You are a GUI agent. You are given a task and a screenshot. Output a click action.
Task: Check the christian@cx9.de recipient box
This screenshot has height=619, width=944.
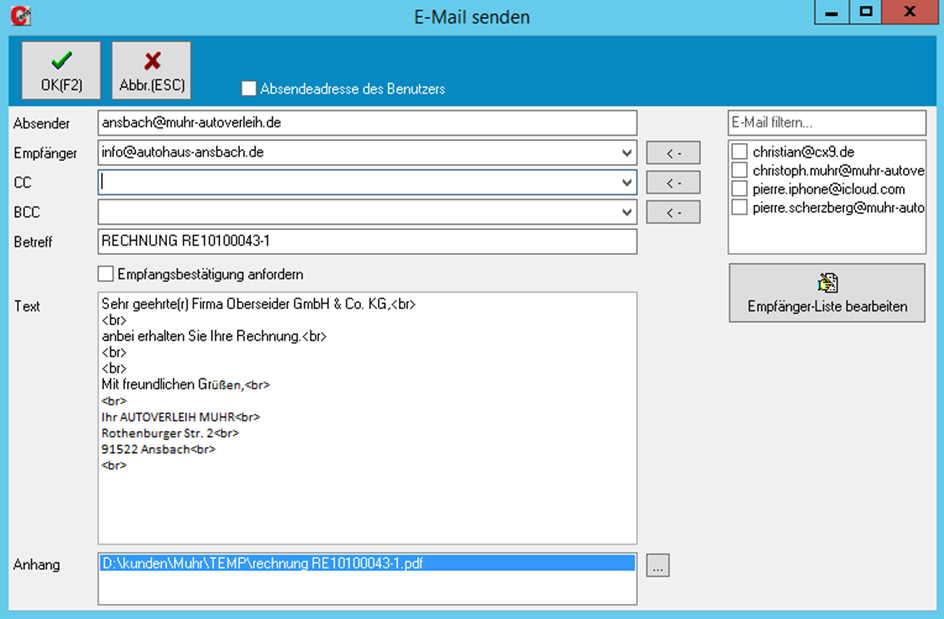740,152
